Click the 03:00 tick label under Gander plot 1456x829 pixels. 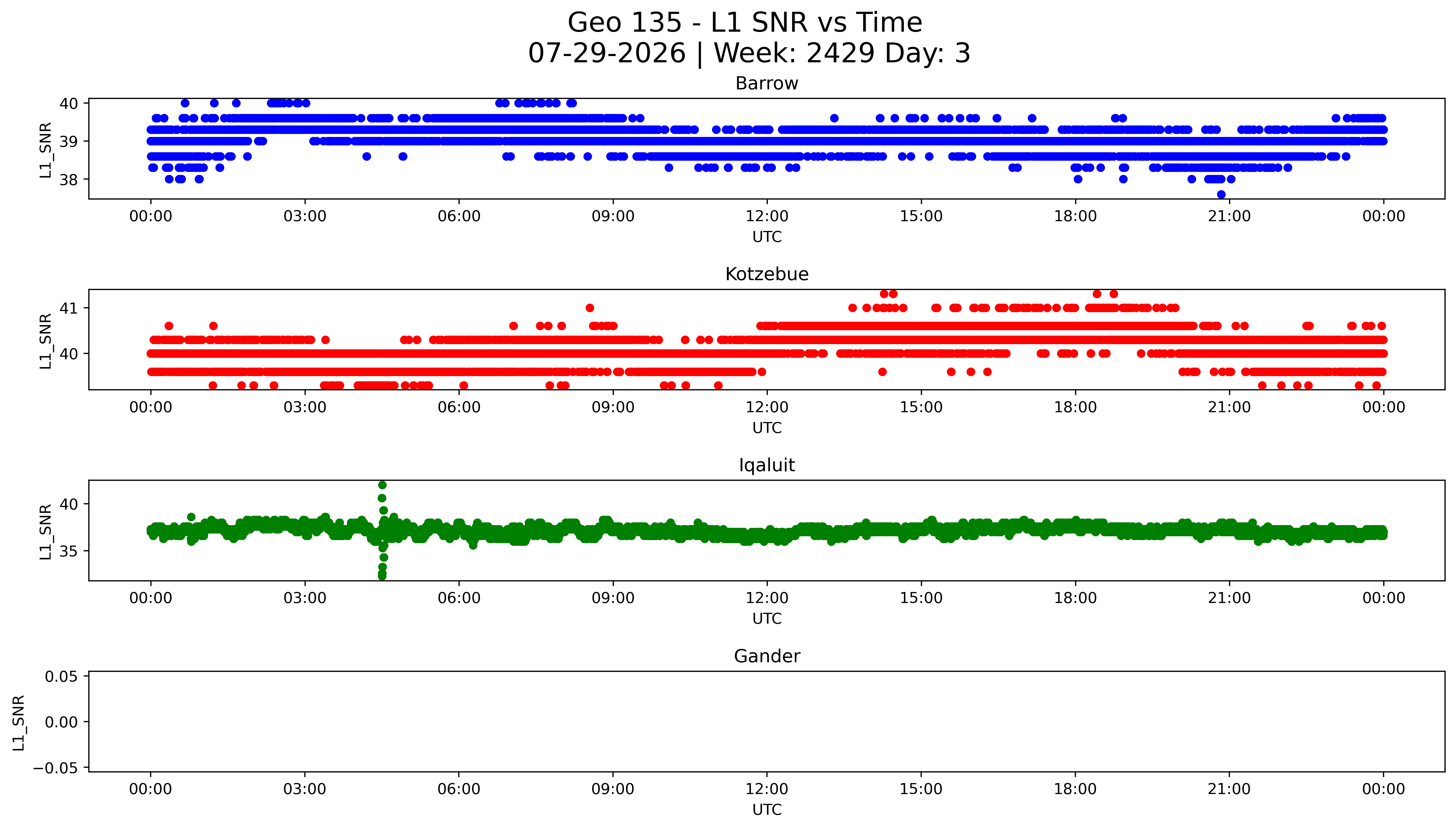305,789
